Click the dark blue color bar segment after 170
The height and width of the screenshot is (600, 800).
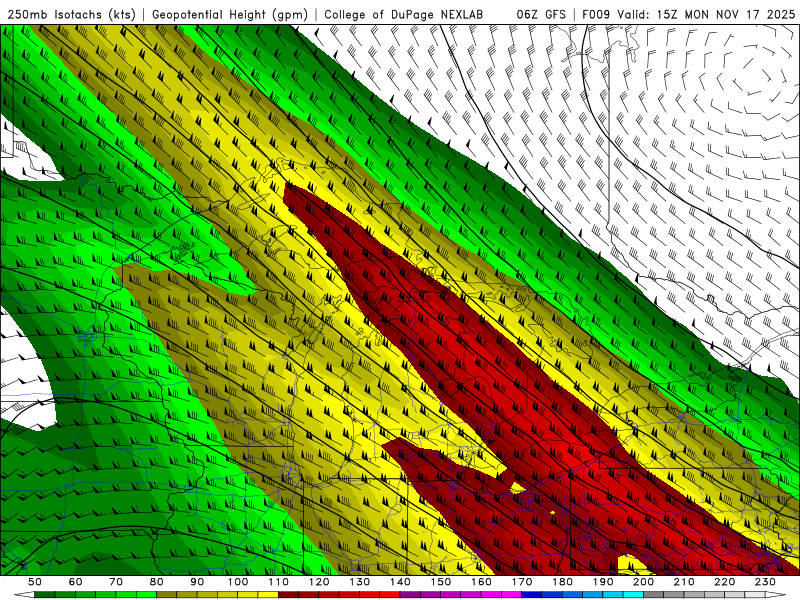(x=532, y=594)
